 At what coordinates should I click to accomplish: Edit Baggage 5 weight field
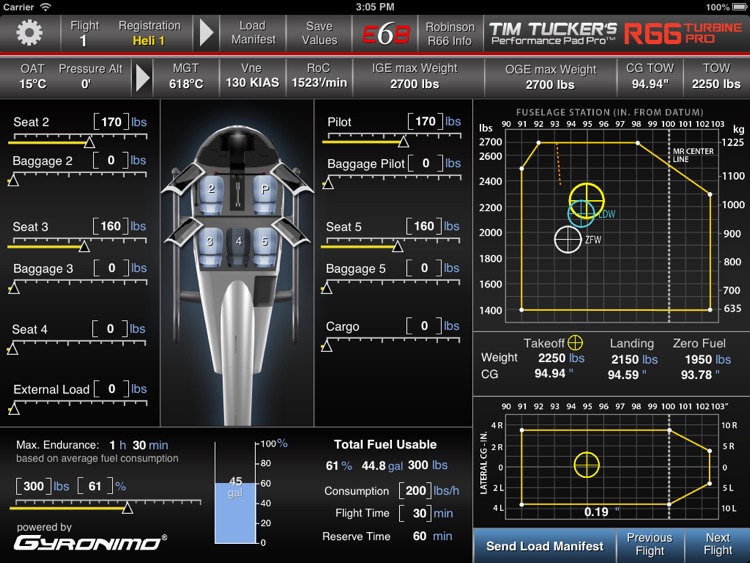click(424, 268)
